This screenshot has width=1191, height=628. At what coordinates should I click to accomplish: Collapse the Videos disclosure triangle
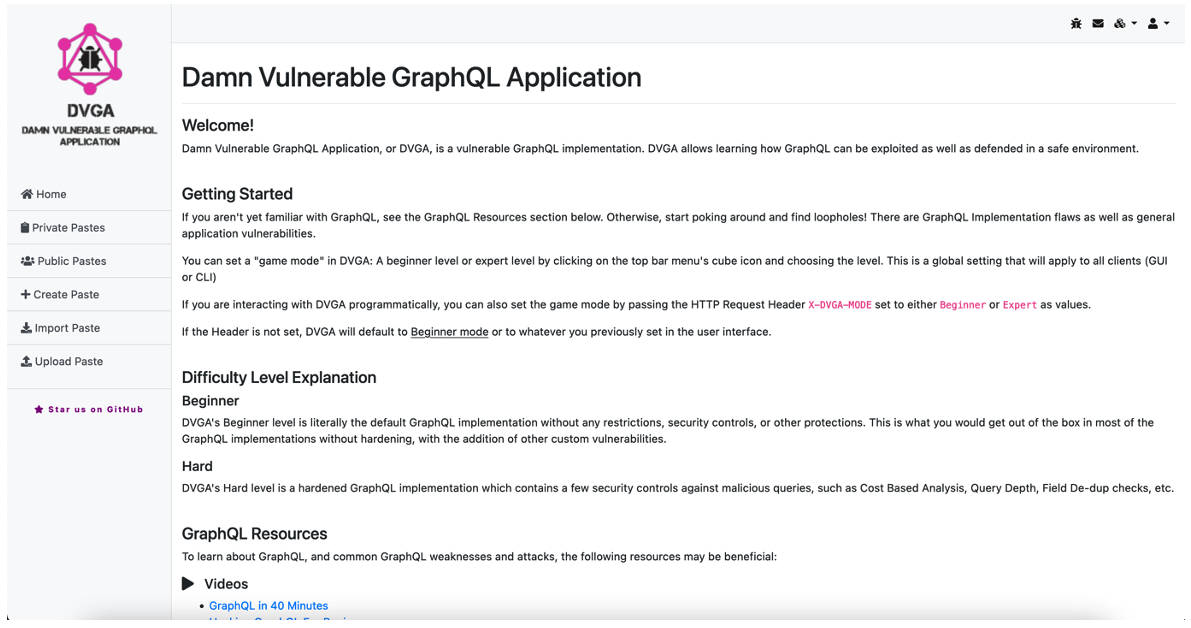[x=188, y=584]
